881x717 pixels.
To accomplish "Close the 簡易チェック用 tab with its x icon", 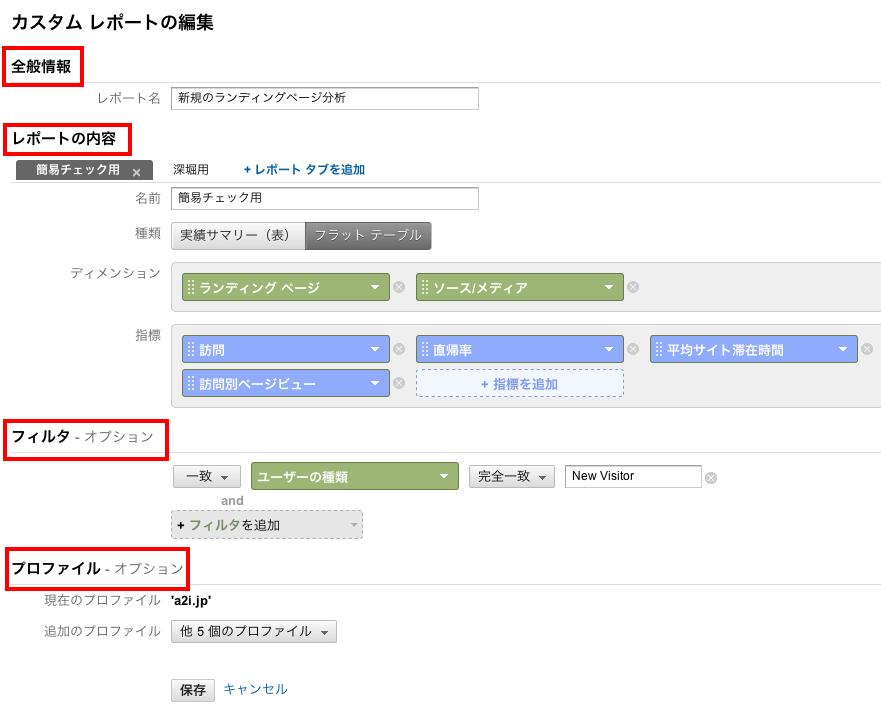I will 136,173.
